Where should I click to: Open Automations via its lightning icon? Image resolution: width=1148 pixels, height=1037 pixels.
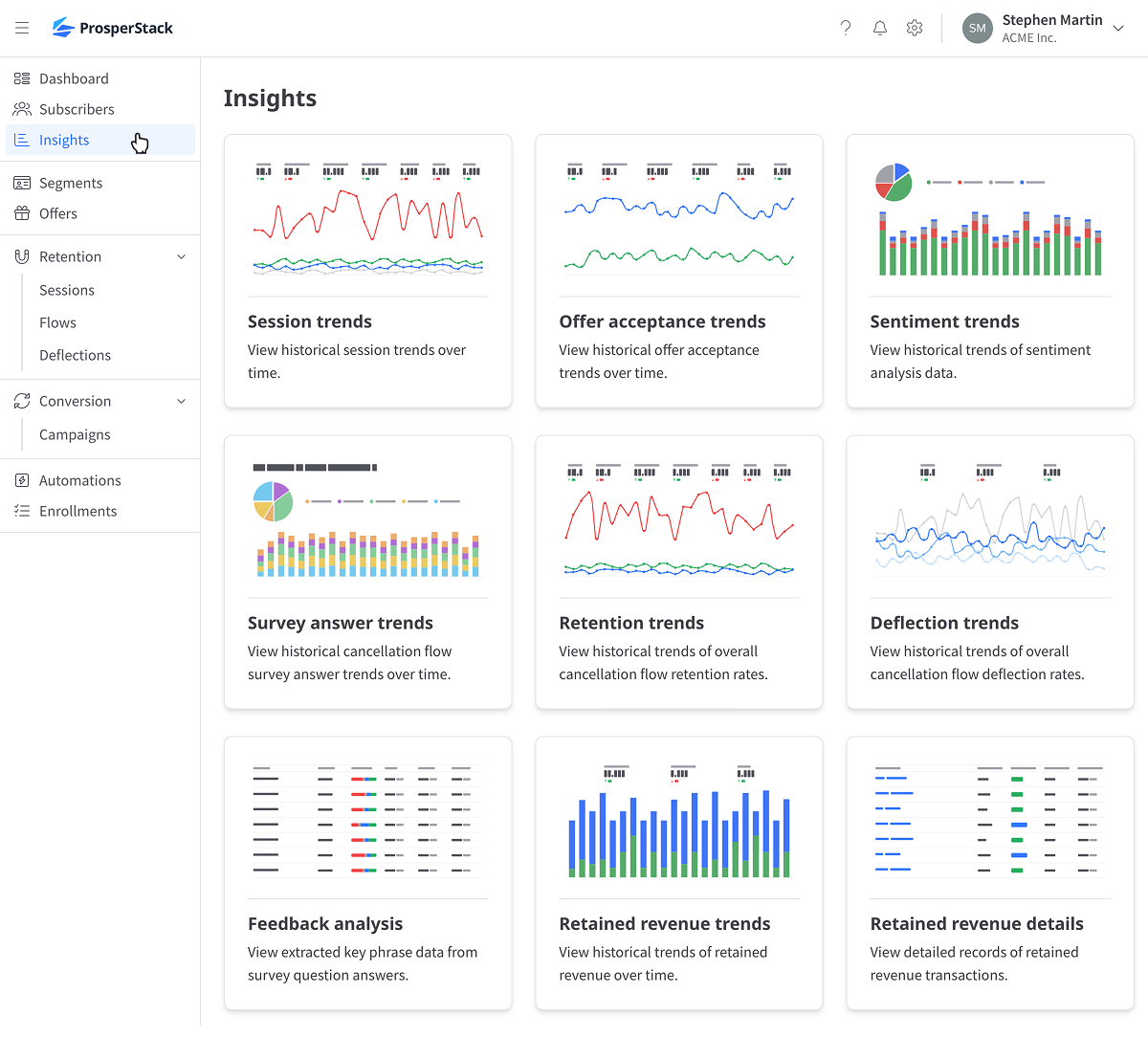click(21, 479)
